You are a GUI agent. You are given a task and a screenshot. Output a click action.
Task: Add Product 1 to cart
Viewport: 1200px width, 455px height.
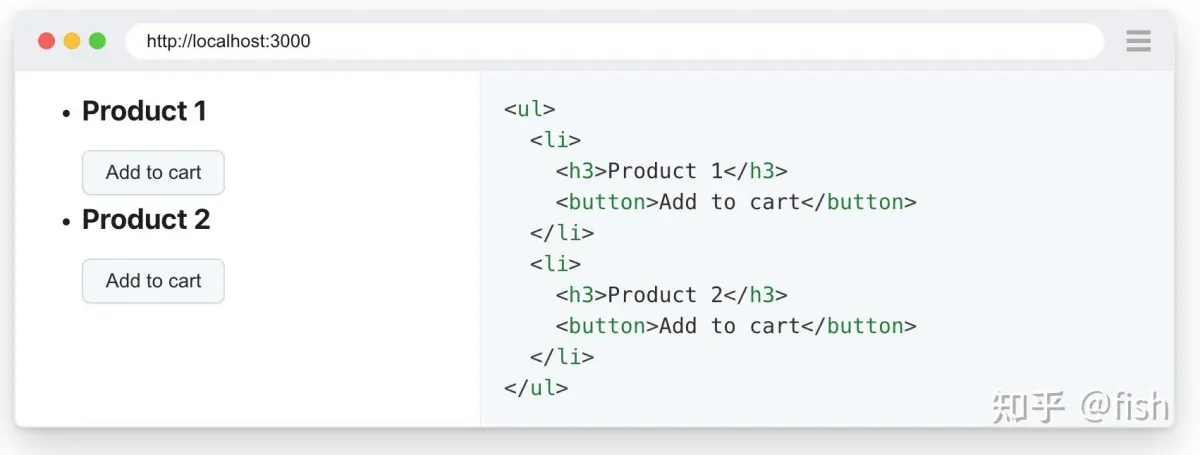(153, 173)
